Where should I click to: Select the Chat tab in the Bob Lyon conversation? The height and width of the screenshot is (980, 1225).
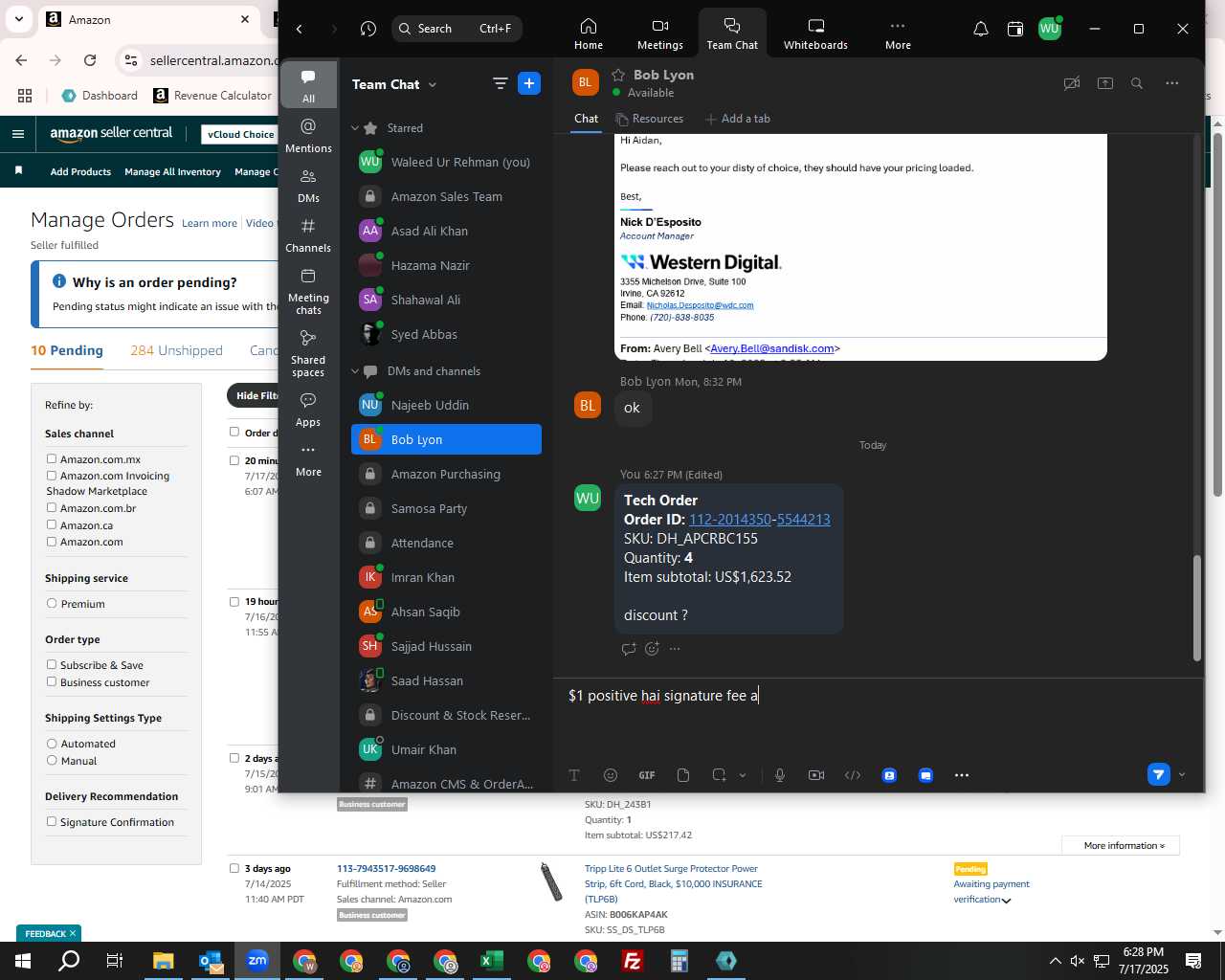click(x=586, y=119)
